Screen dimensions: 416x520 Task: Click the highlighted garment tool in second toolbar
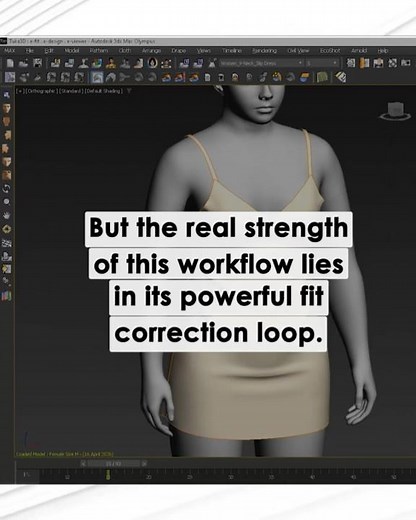(x=97, y=77)
